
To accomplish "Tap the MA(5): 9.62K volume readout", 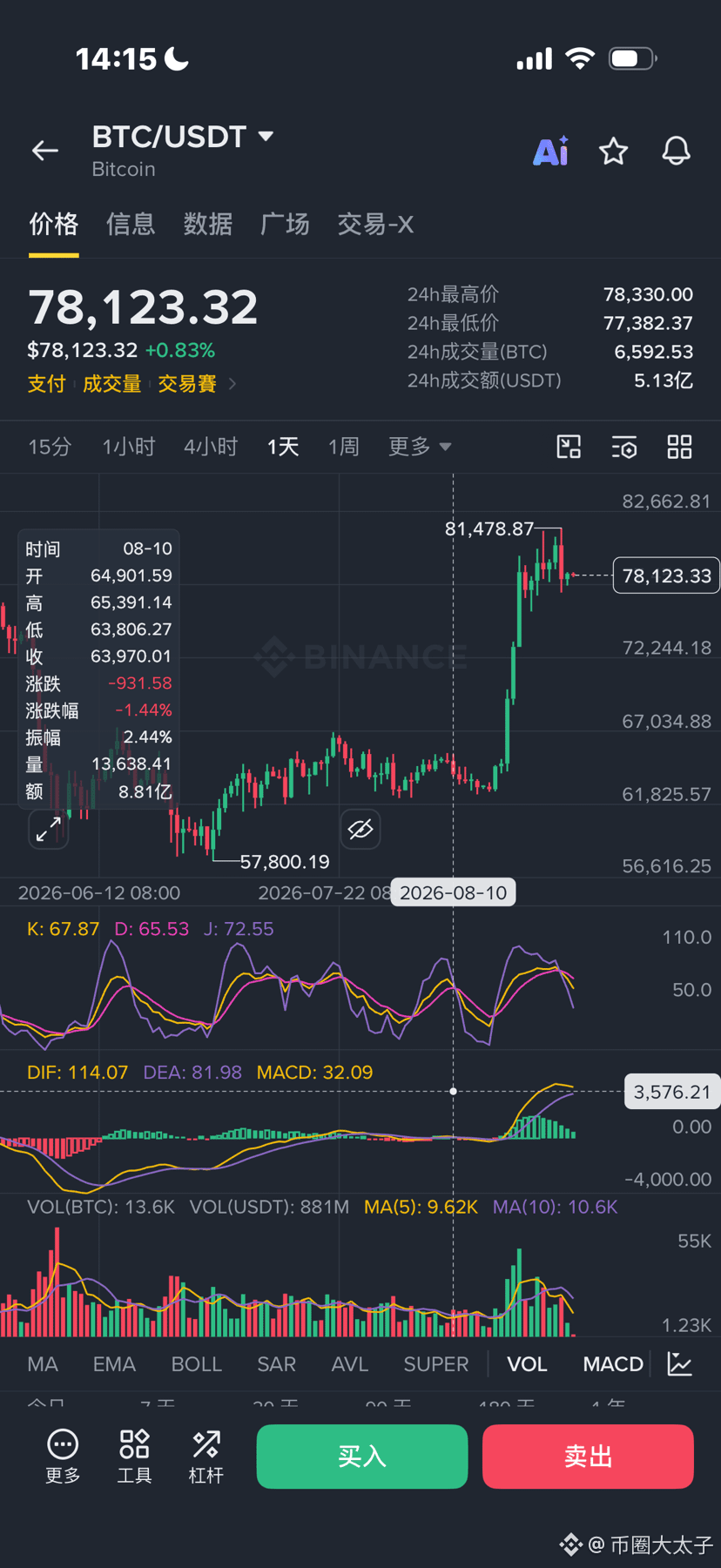I will (x=421, y=1207).
